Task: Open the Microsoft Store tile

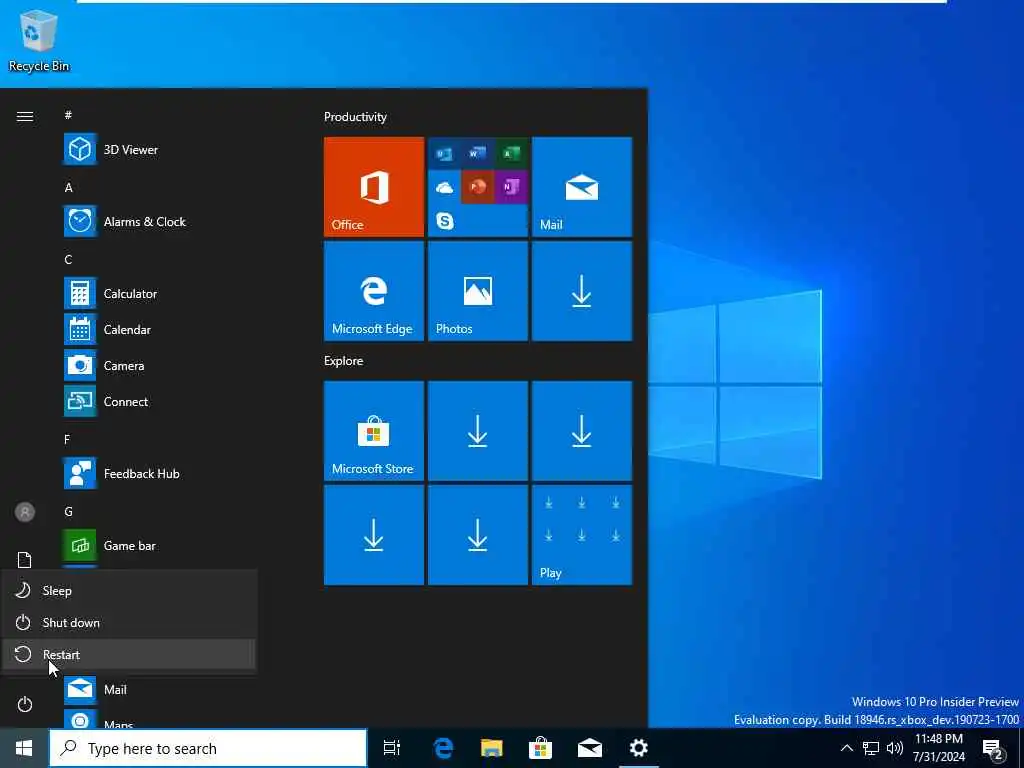Action: 374,431
